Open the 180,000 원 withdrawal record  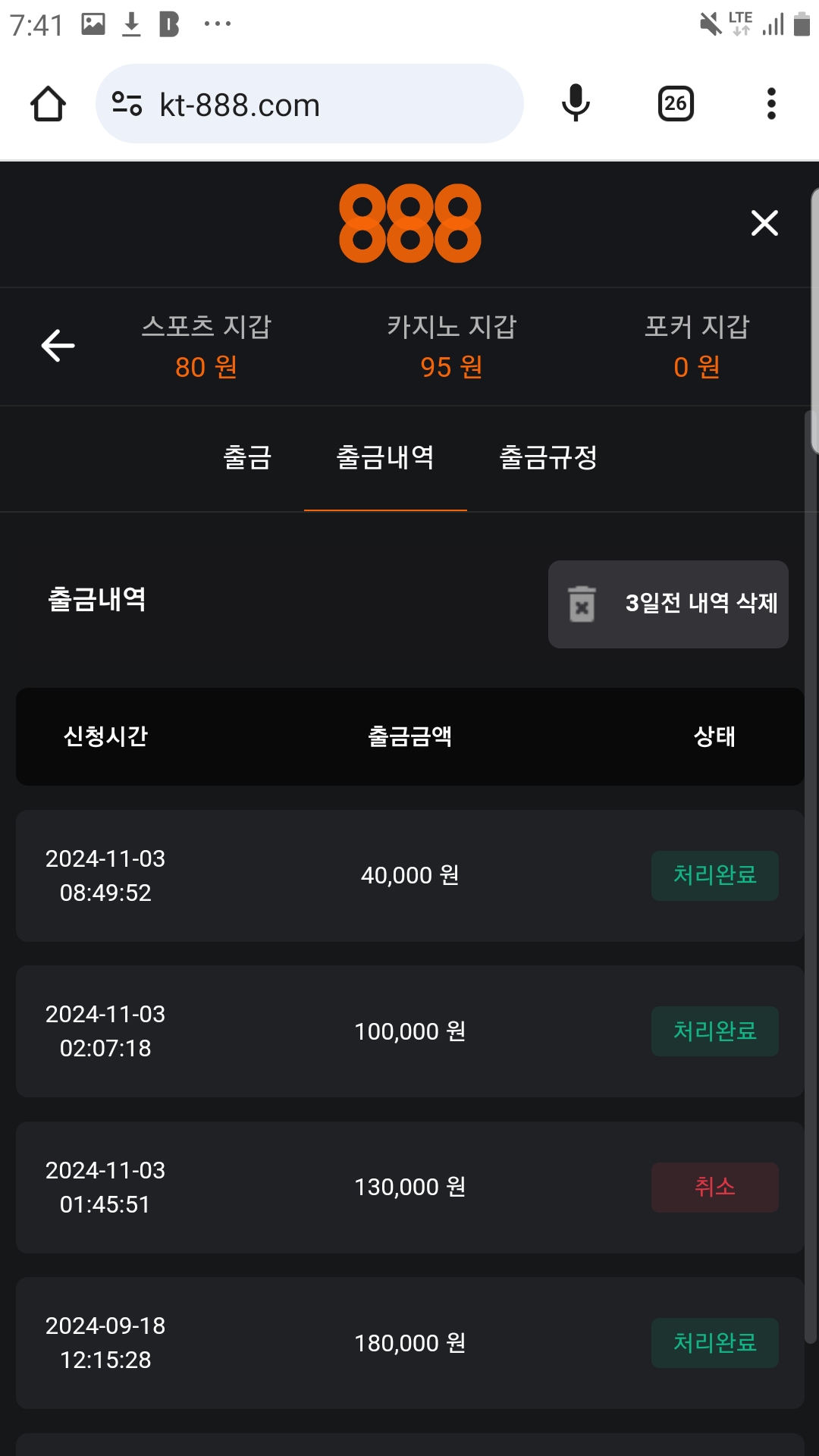[x=409, y=1343]
